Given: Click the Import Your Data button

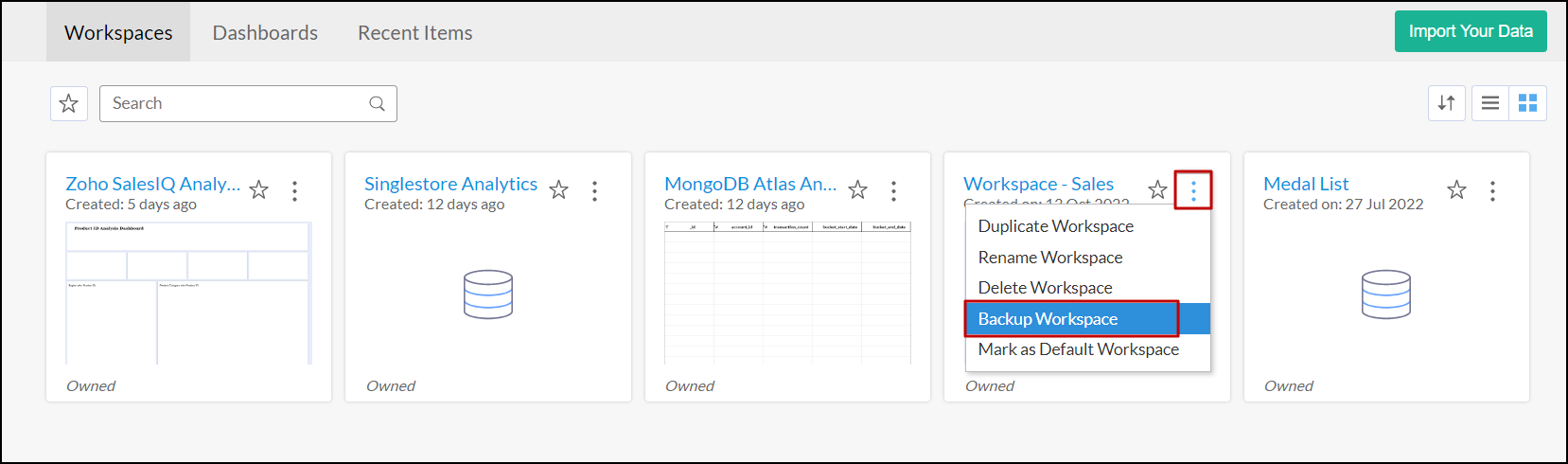Looking at the screenshot, I should coord(1470,31).
